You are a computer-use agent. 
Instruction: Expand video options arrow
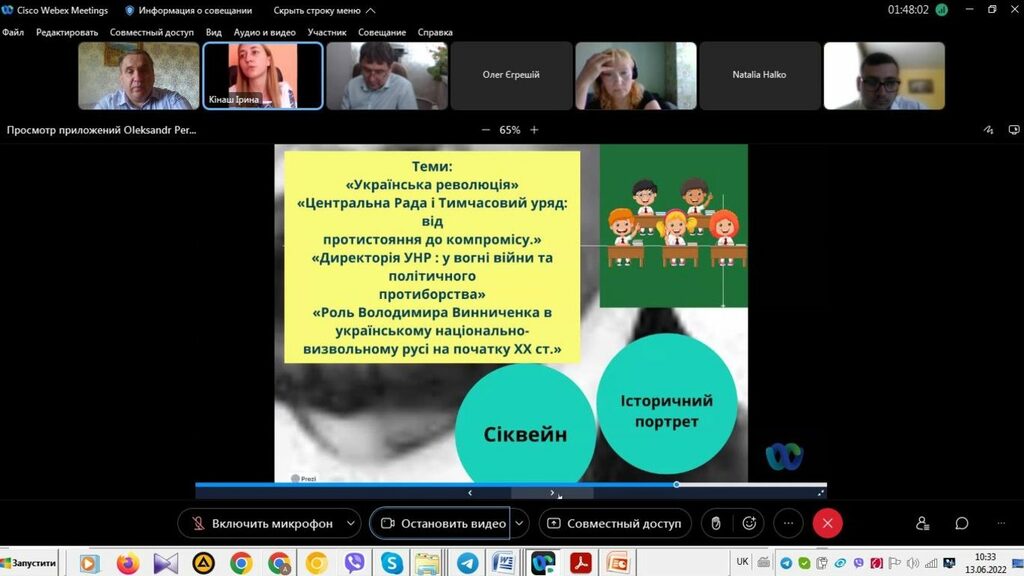click(x=520, y=523)
